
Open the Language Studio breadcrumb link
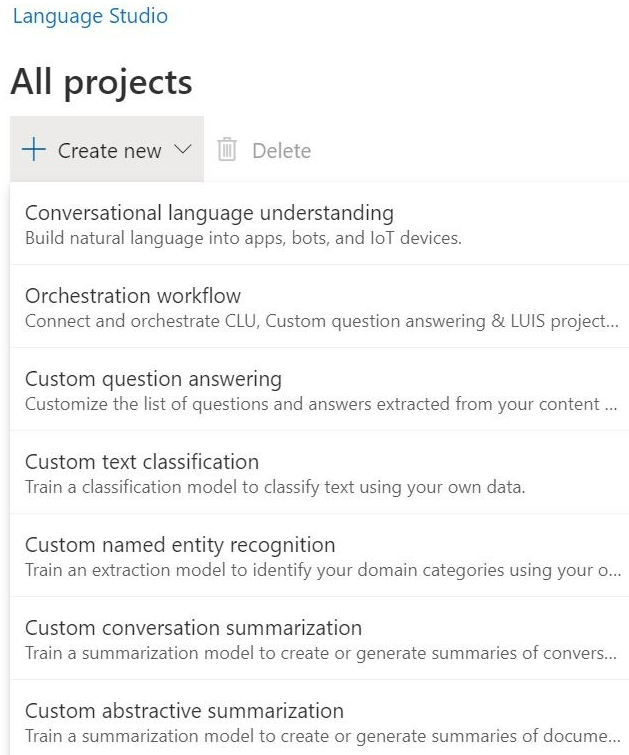[x=90, y=16]
